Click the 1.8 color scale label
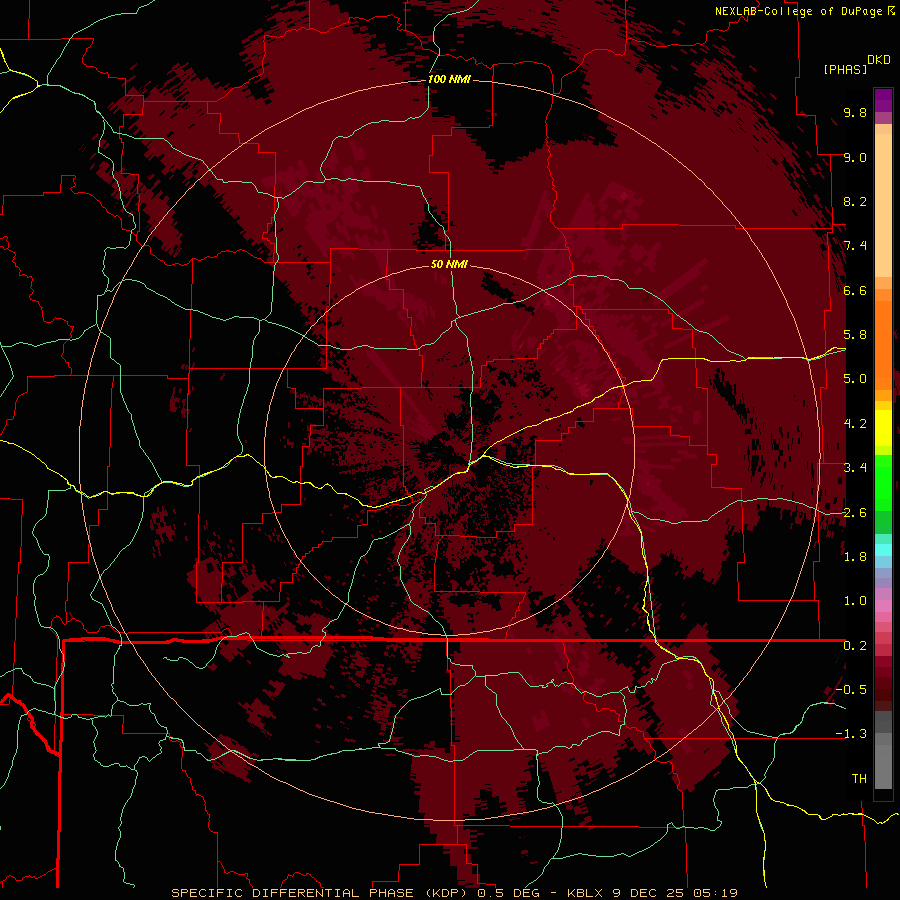The image size is (900, 900). pos(855,557)
